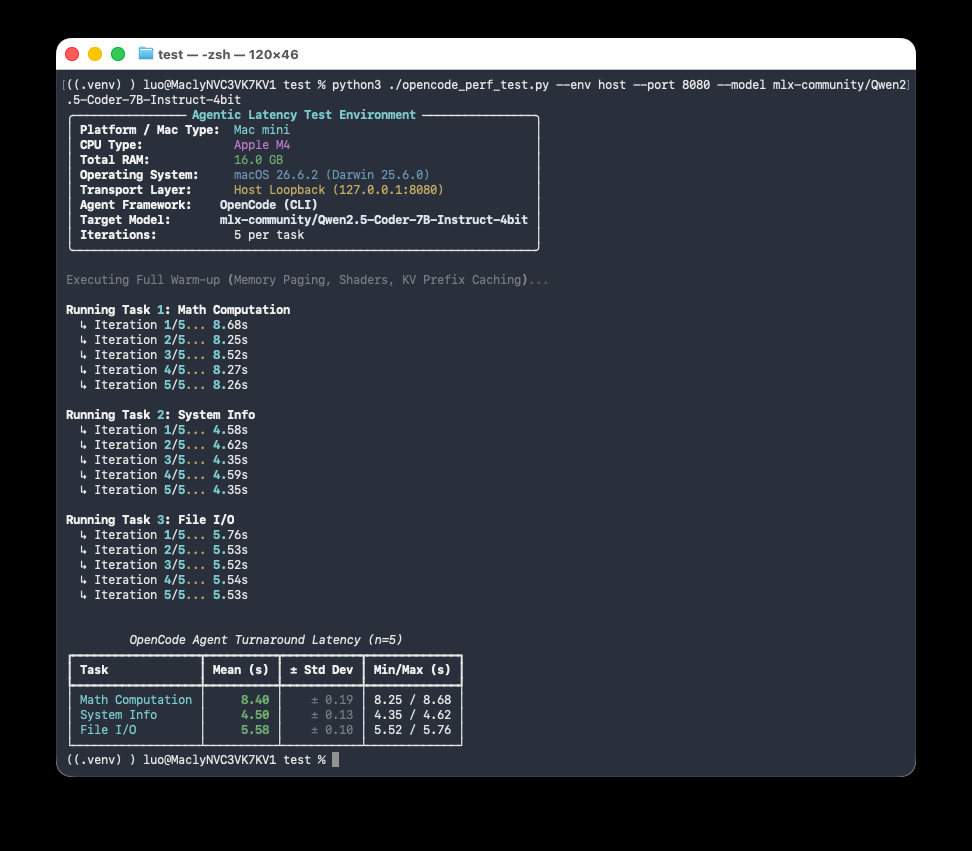Click the '16.0 GB' RAM value

pyautogui.click(x=258, y=160)
